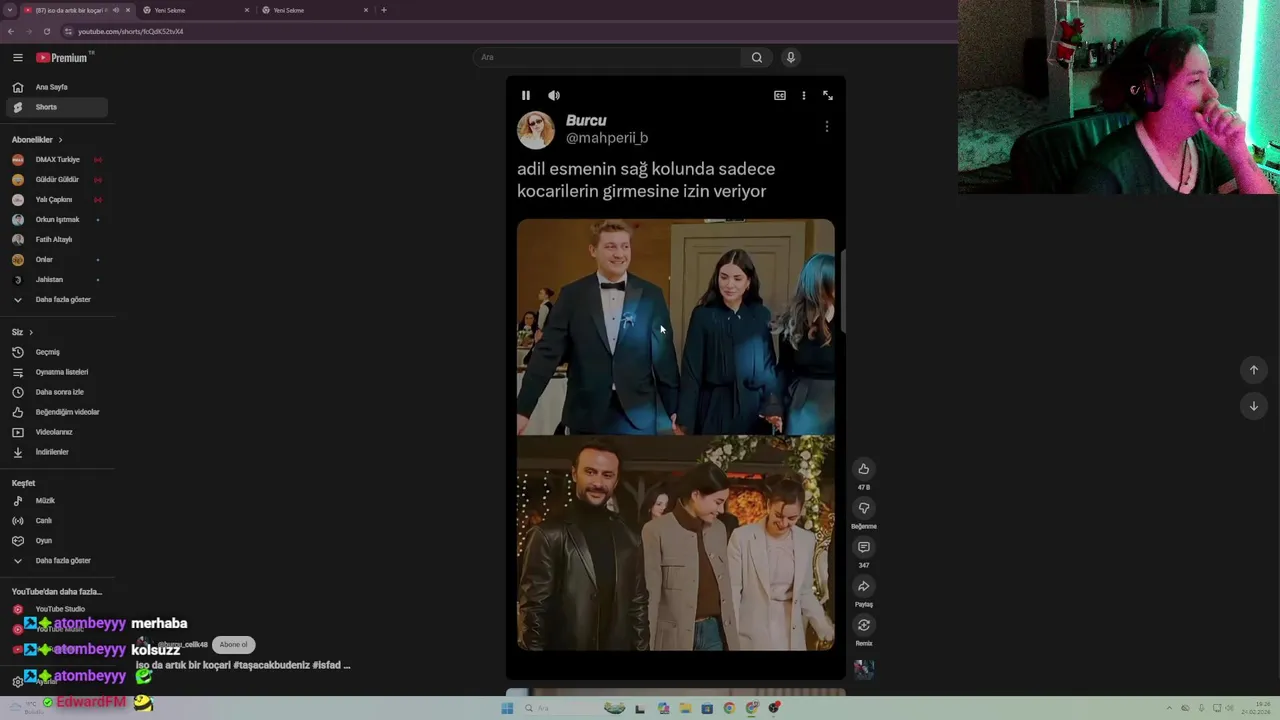Open the site information icon
Viewport: 1280px width, 720px height.
coord(66,31)
